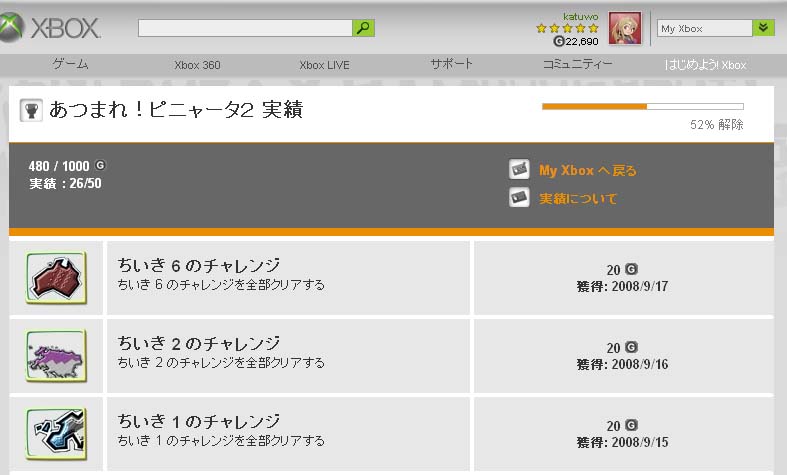
Task: Click the 22,690 gamerscore value
Action: 582,42
